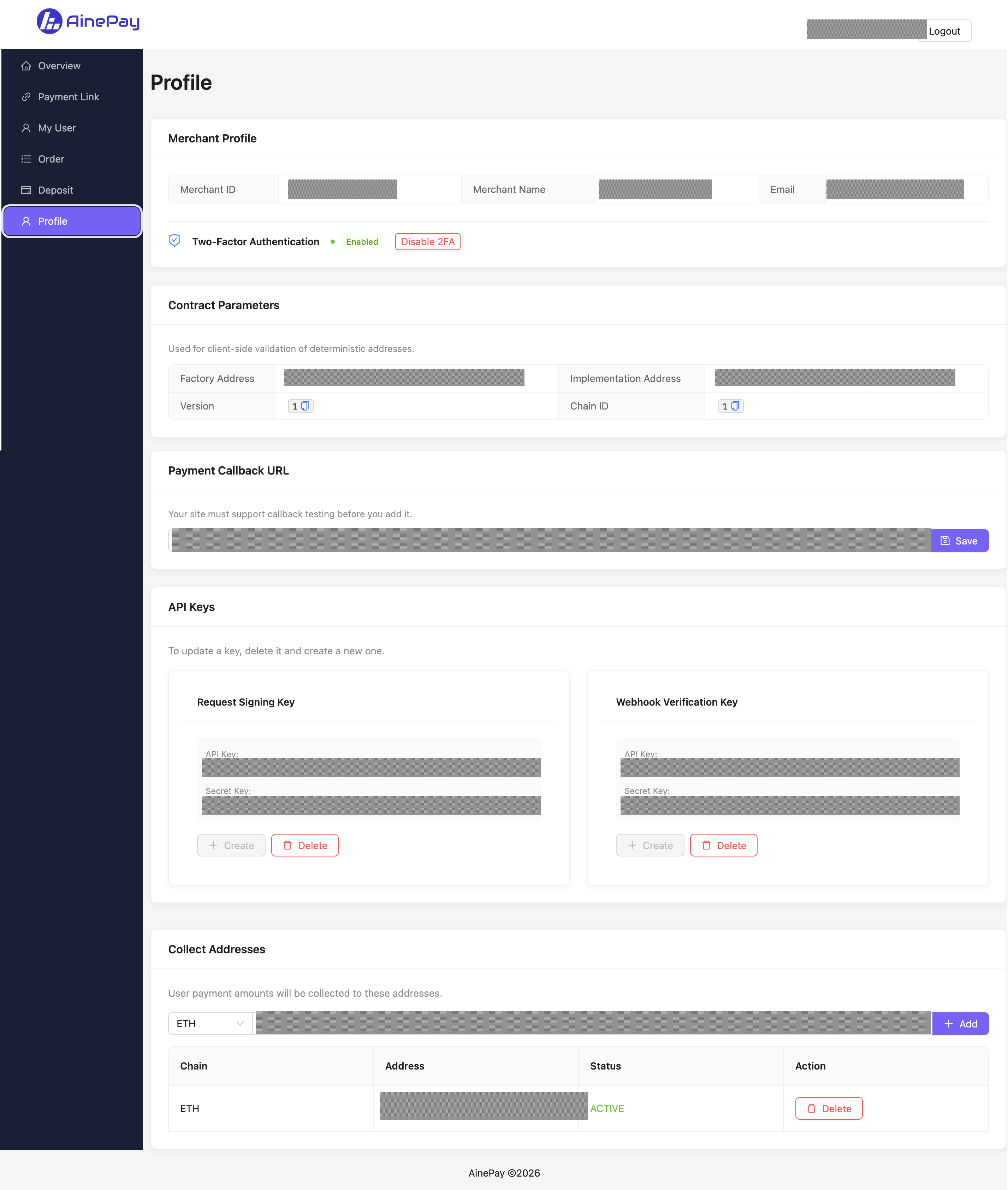Click the My User person icon
The height and width of the screenshot is (1190, 1008).
click(26, 128)
